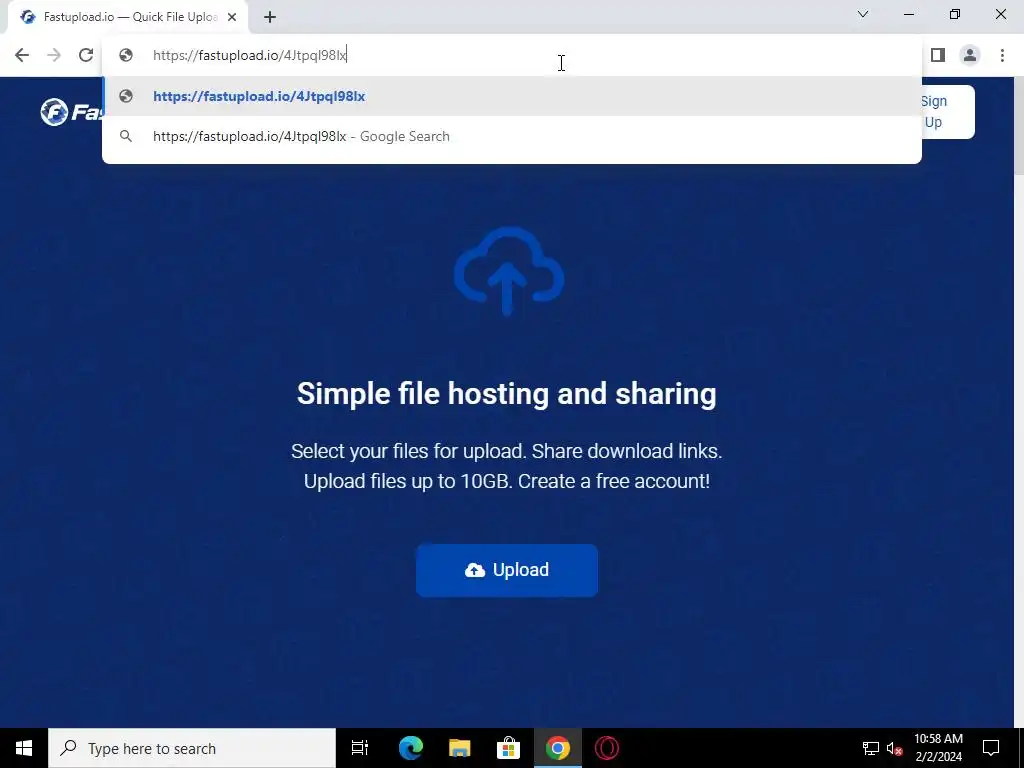Click the Chrome taskbar icon
The image size is (1024, 768).
[x=557, y=748]
